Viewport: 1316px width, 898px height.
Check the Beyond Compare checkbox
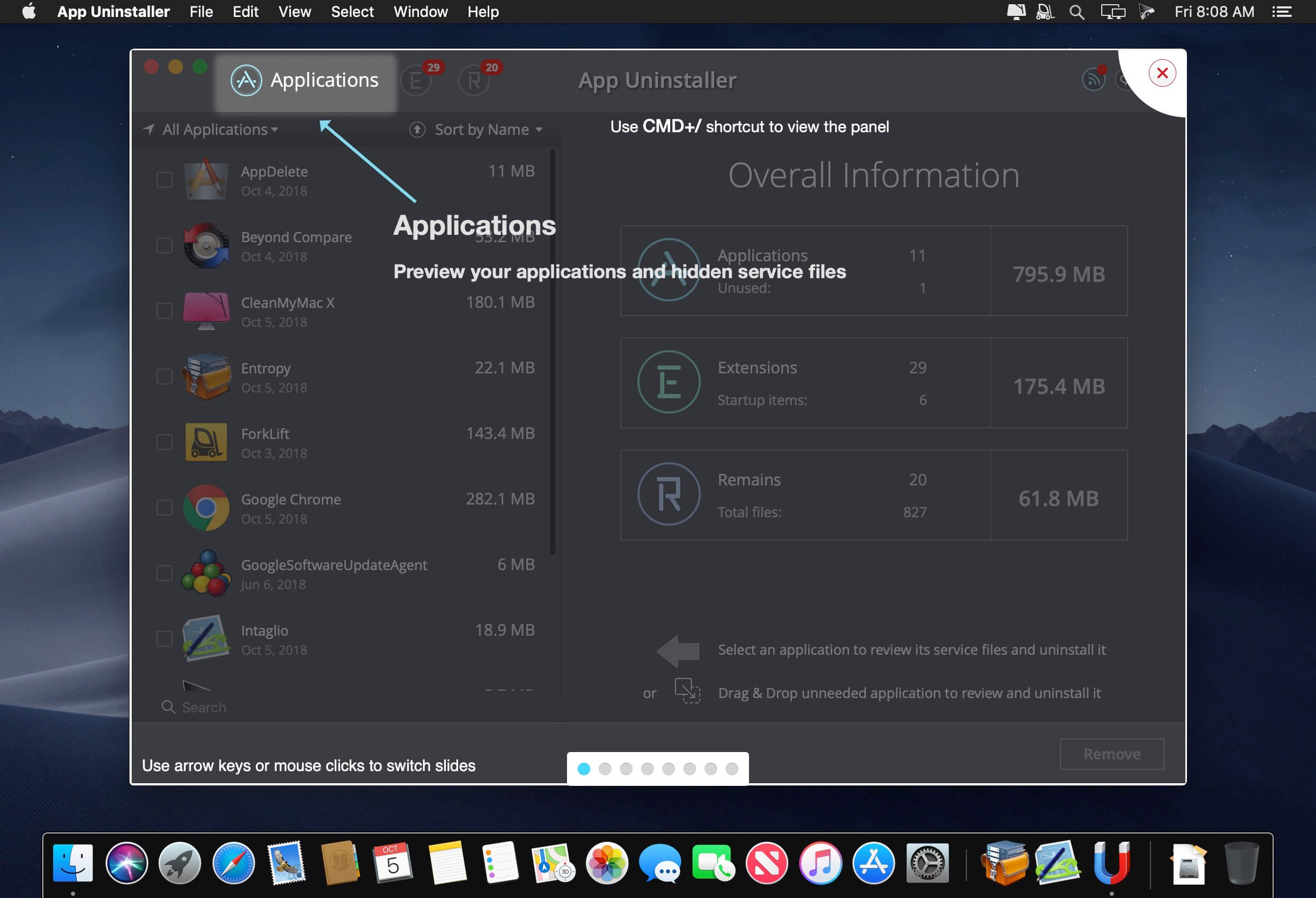pyautogui.click(x=164, y=246)
